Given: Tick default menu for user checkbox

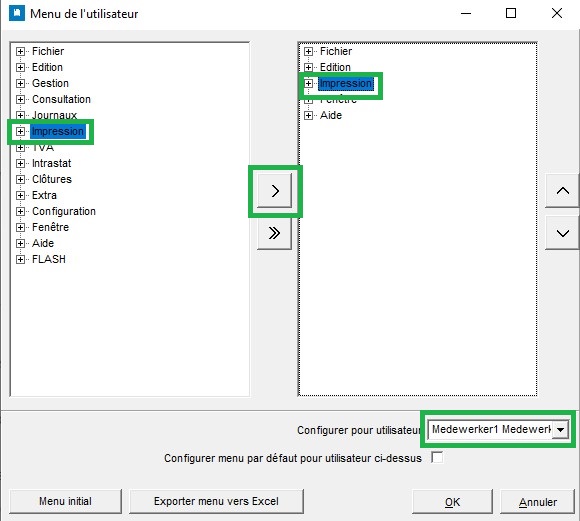Looking at the screenshot, I should tap(437, 457).
